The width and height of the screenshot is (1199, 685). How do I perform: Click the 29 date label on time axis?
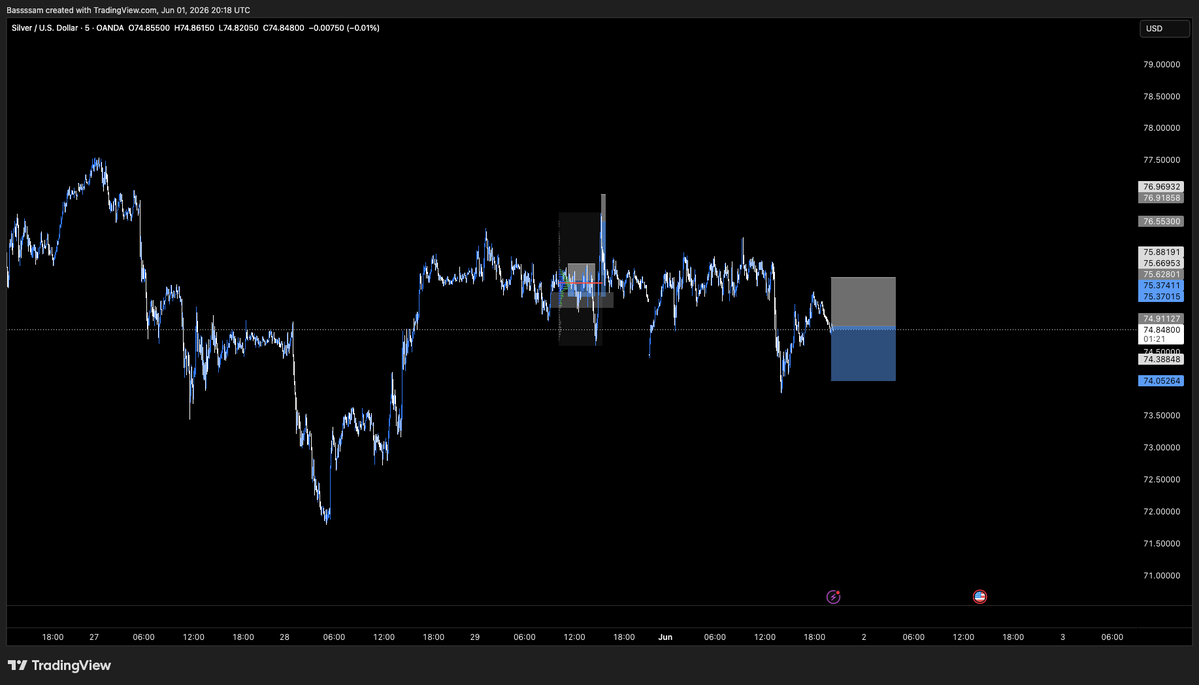click(475, 637)
